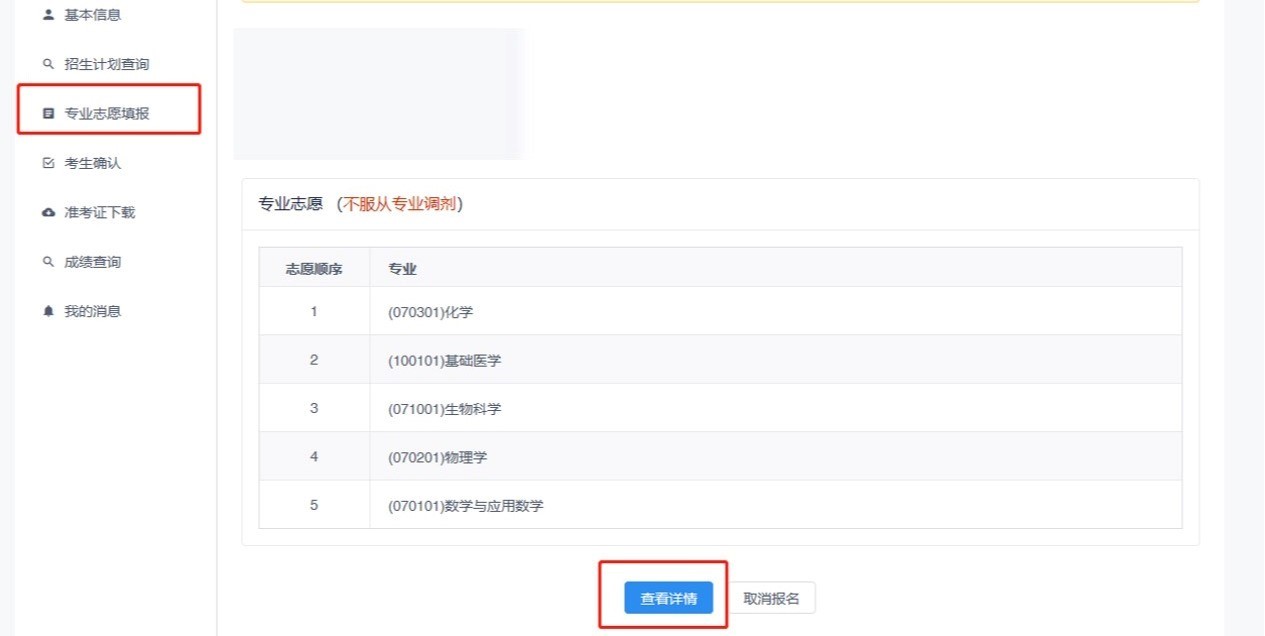Click the bell icon beside 我的消息
Image resolution: width=1265 pixels, height=636 pixels.
(x=48, y=311)
